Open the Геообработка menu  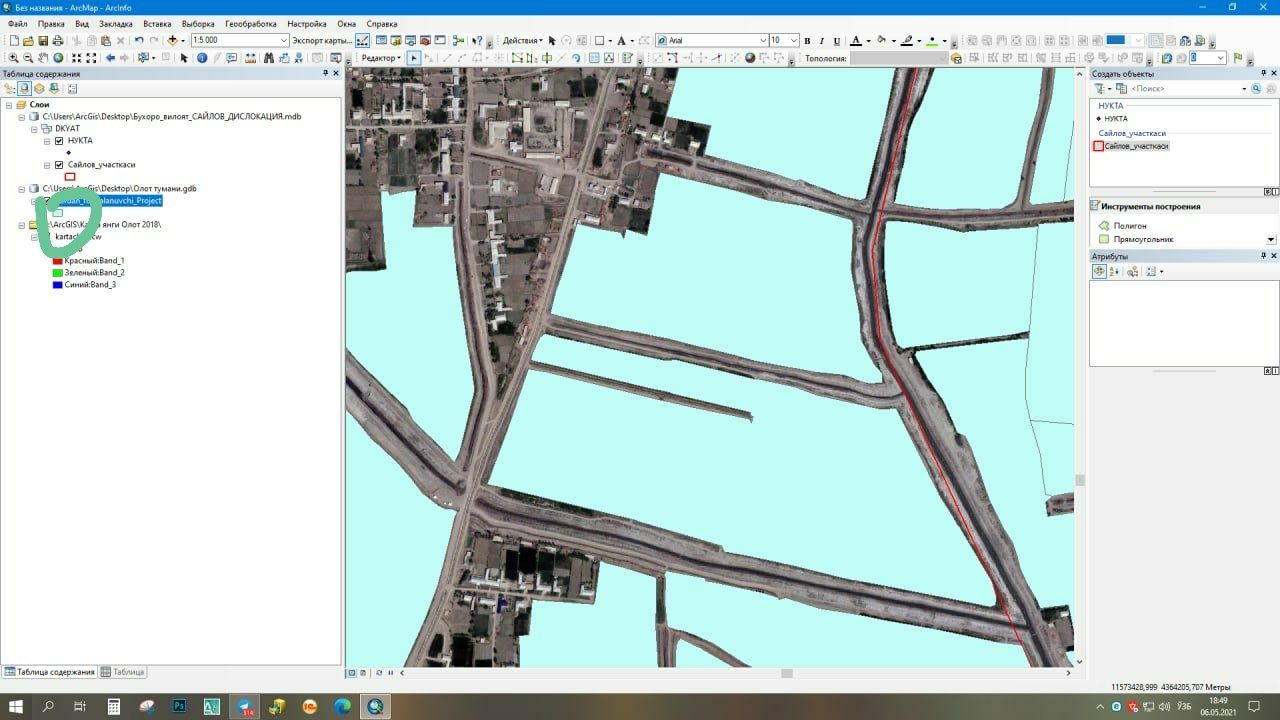tap(250, 23)
